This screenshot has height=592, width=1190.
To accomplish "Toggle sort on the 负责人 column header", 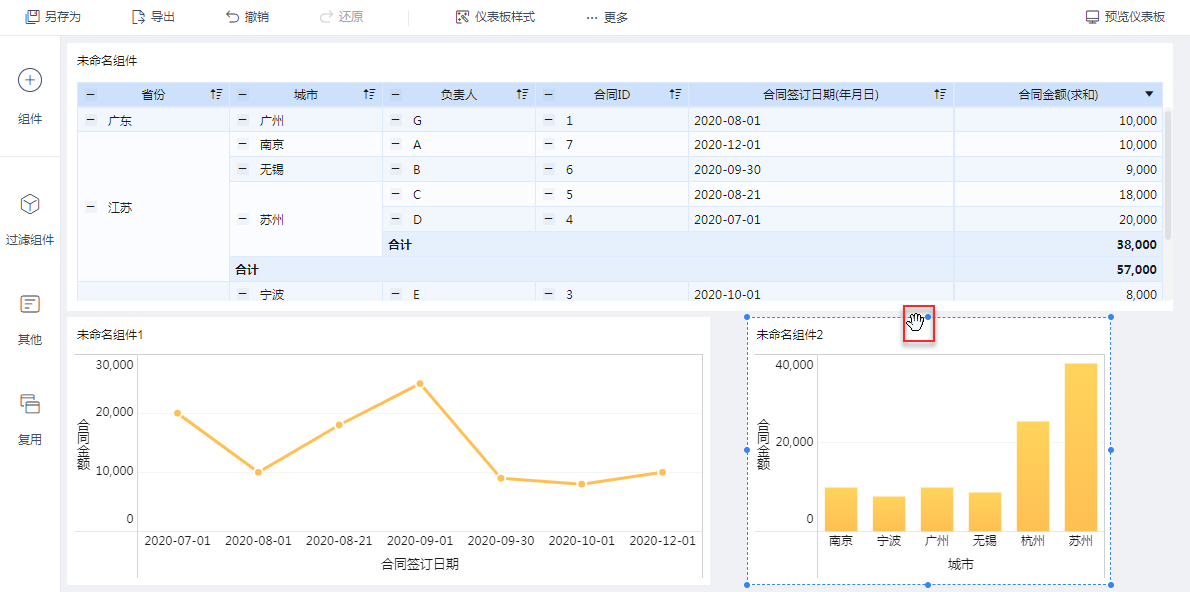I will (x=522, y=95).
